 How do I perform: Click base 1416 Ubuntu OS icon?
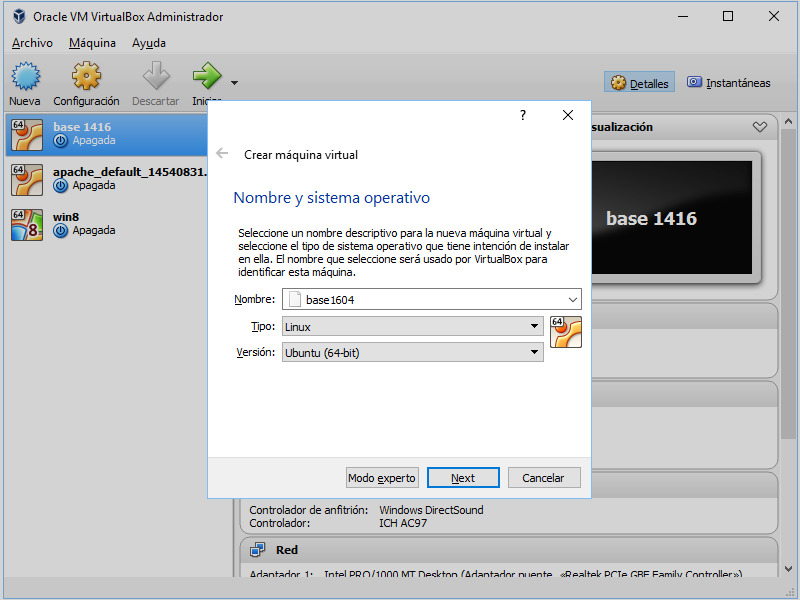27,135
